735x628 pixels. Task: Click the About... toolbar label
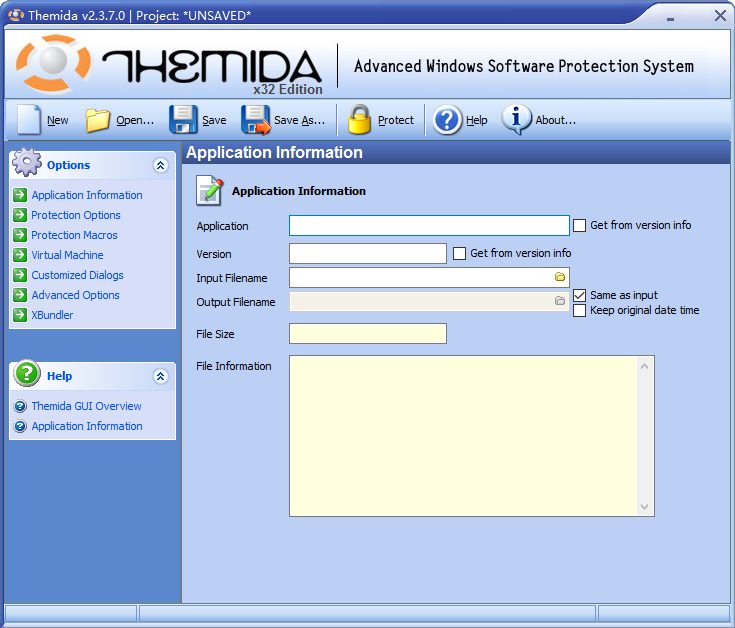555,120
